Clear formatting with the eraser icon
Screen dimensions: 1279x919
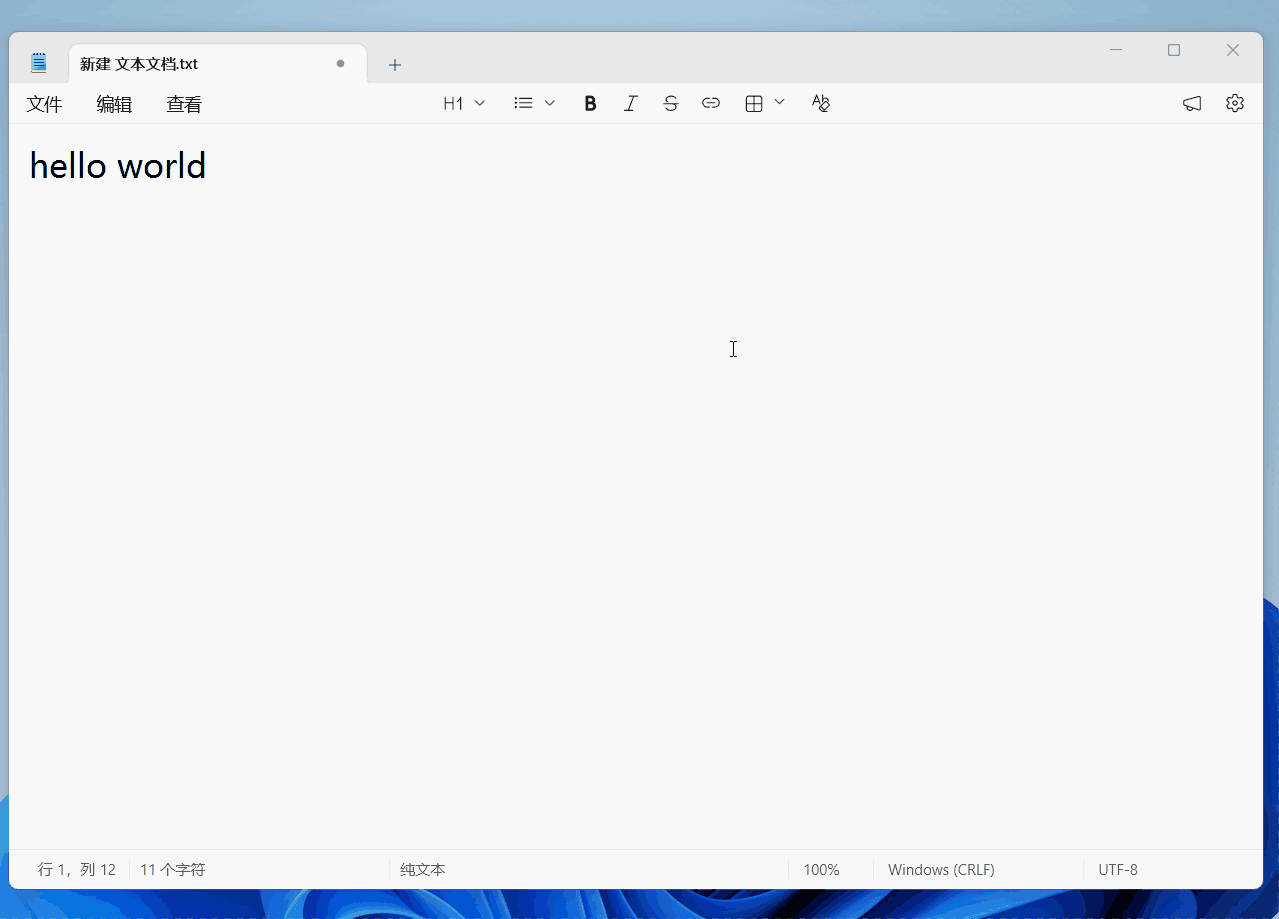click(x=821, y=103)
